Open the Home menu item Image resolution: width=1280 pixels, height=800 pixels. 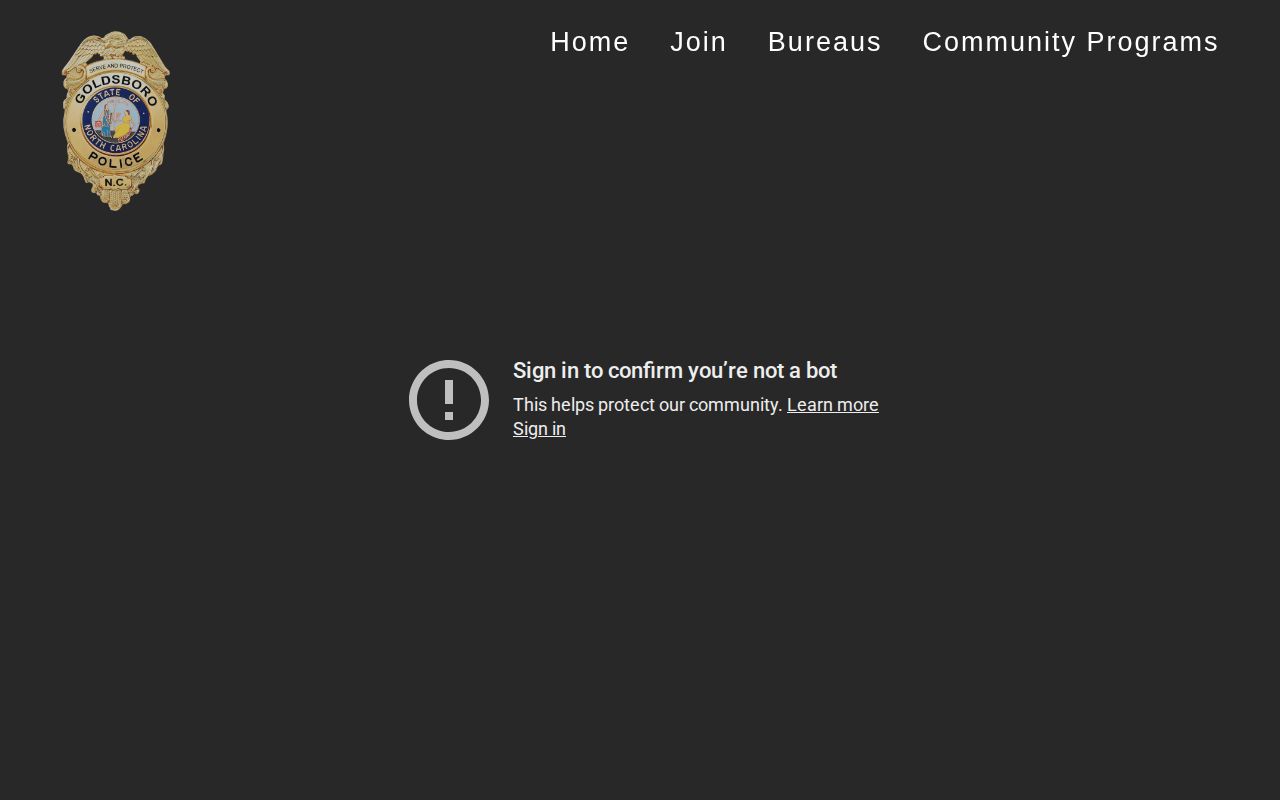pos(590,42)
